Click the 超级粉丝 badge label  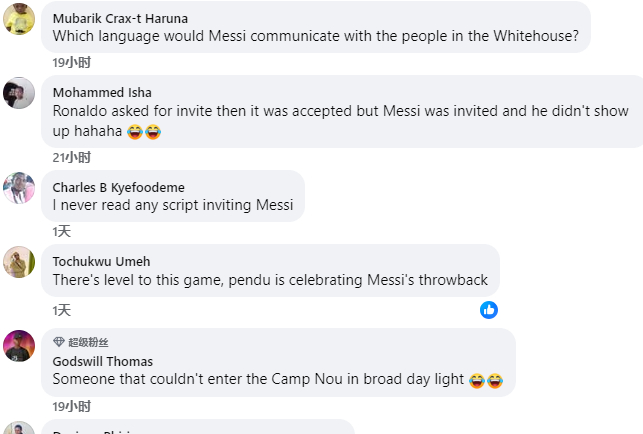point(89,342)
